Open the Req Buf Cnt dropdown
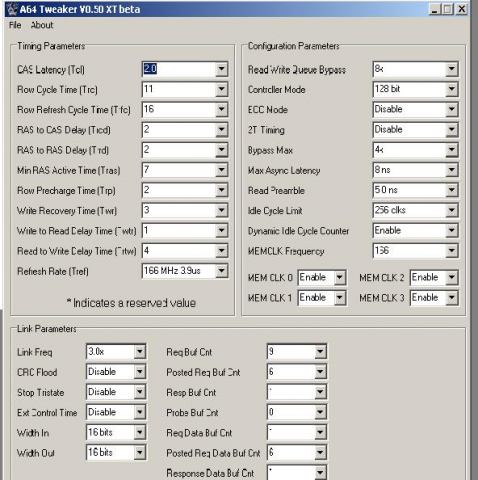 [x=320, y=352]
